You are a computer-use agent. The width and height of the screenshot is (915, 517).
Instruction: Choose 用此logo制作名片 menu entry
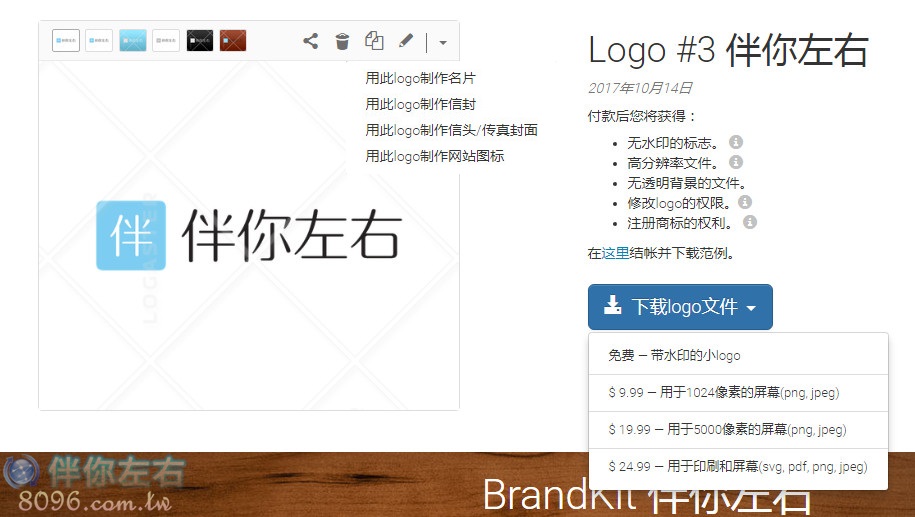tap(420, 78)
